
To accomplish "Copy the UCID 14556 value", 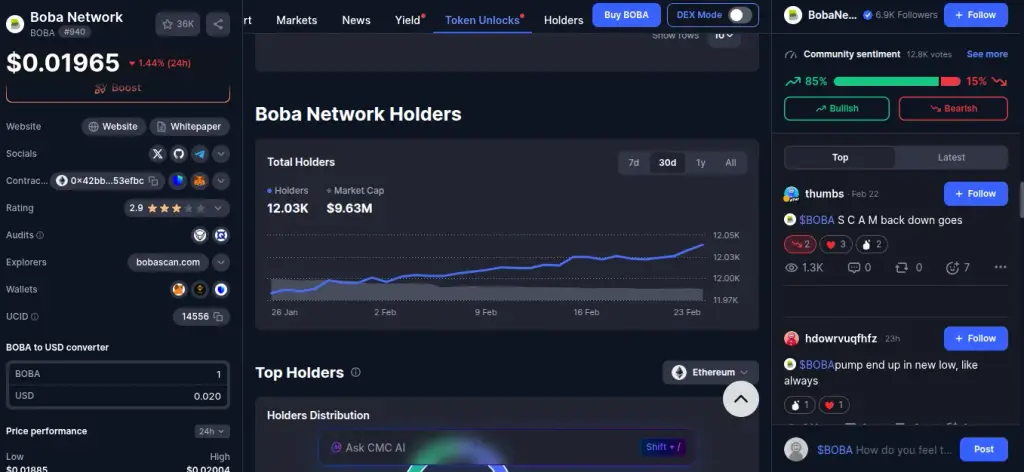I will (219, 317).
